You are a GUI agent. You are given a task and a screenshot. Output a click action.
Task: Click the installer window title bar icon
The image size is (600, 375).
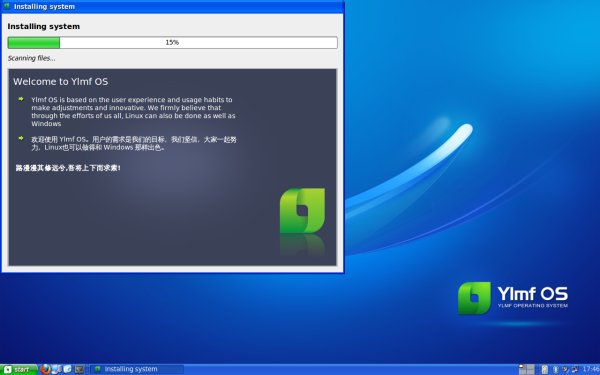[7, 6]
